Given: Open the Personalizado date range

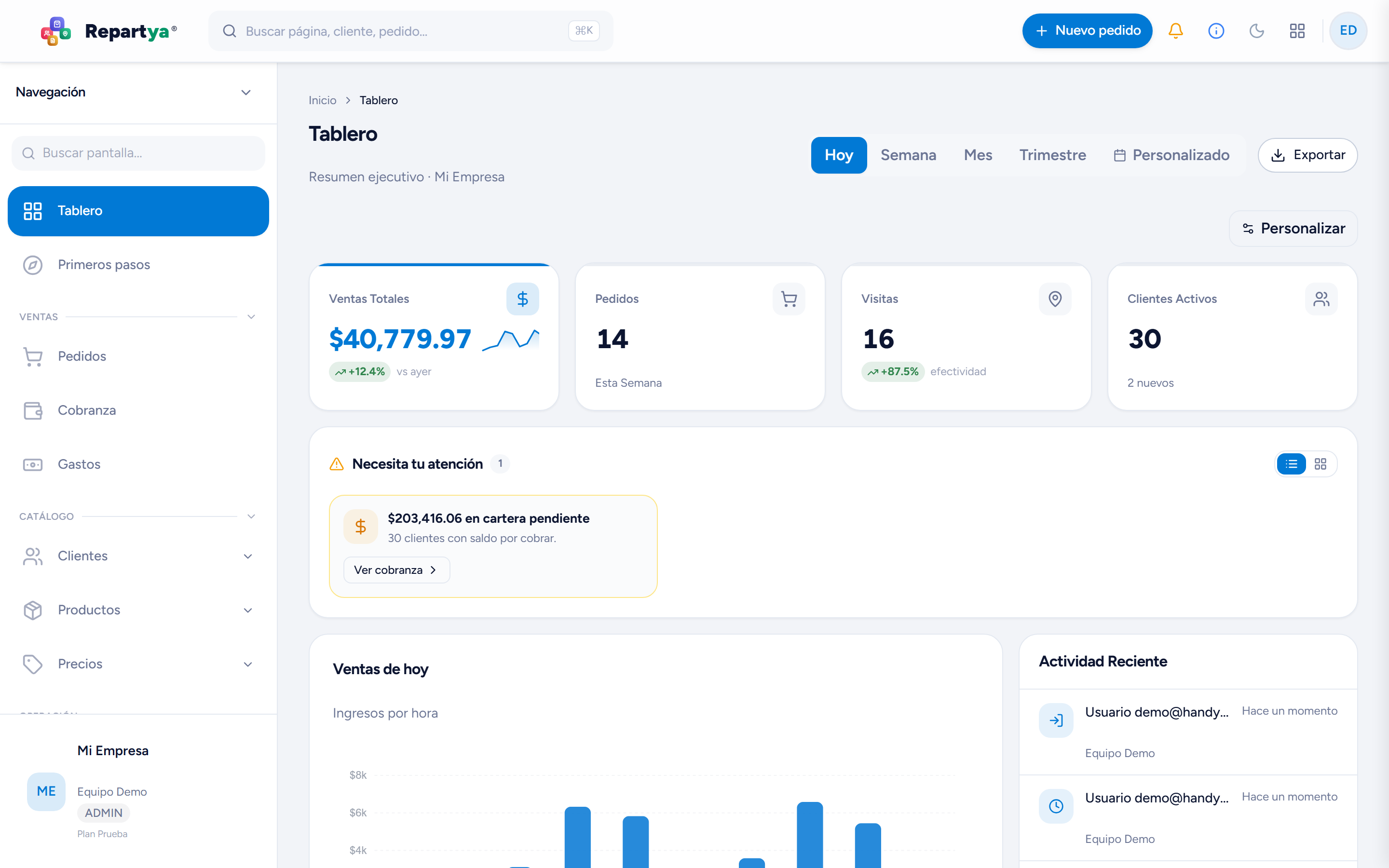Looking at the screenshot, I should 1171,155.
